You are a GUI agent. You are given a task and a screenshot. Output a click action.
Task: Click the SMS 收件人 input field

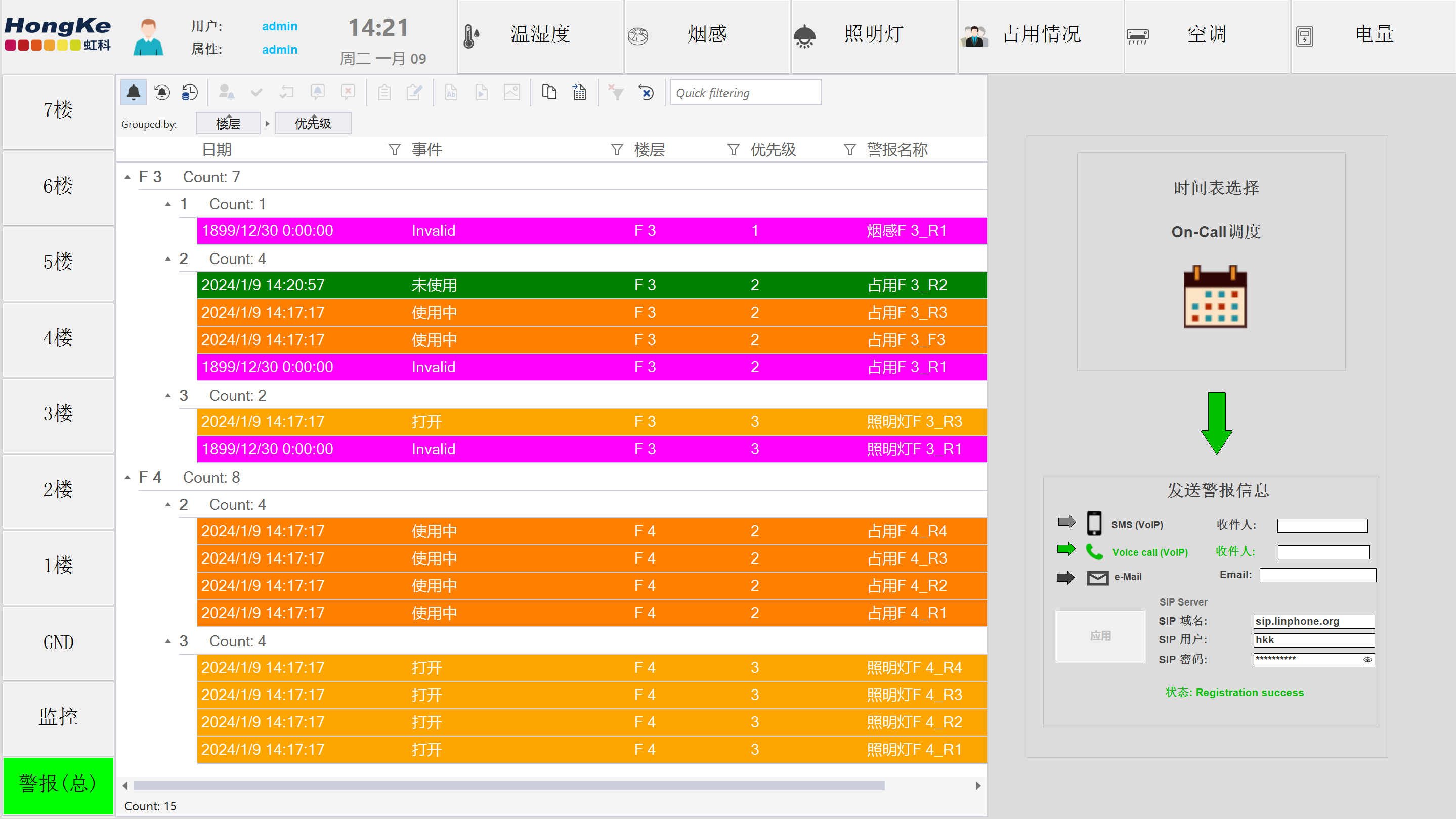[1322, 525]
